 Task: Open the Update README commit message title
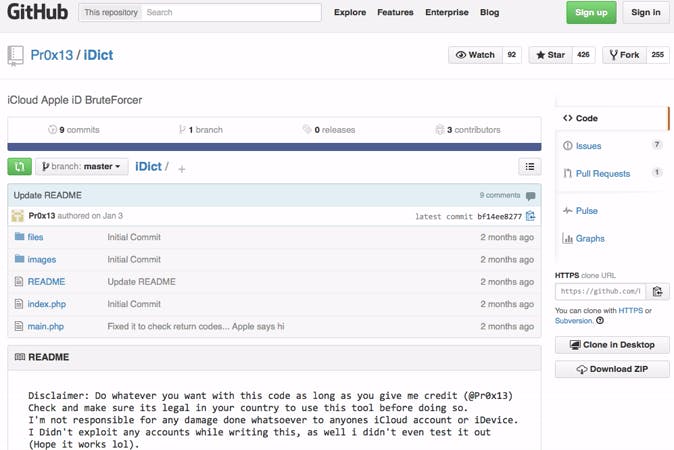[48, 195]
